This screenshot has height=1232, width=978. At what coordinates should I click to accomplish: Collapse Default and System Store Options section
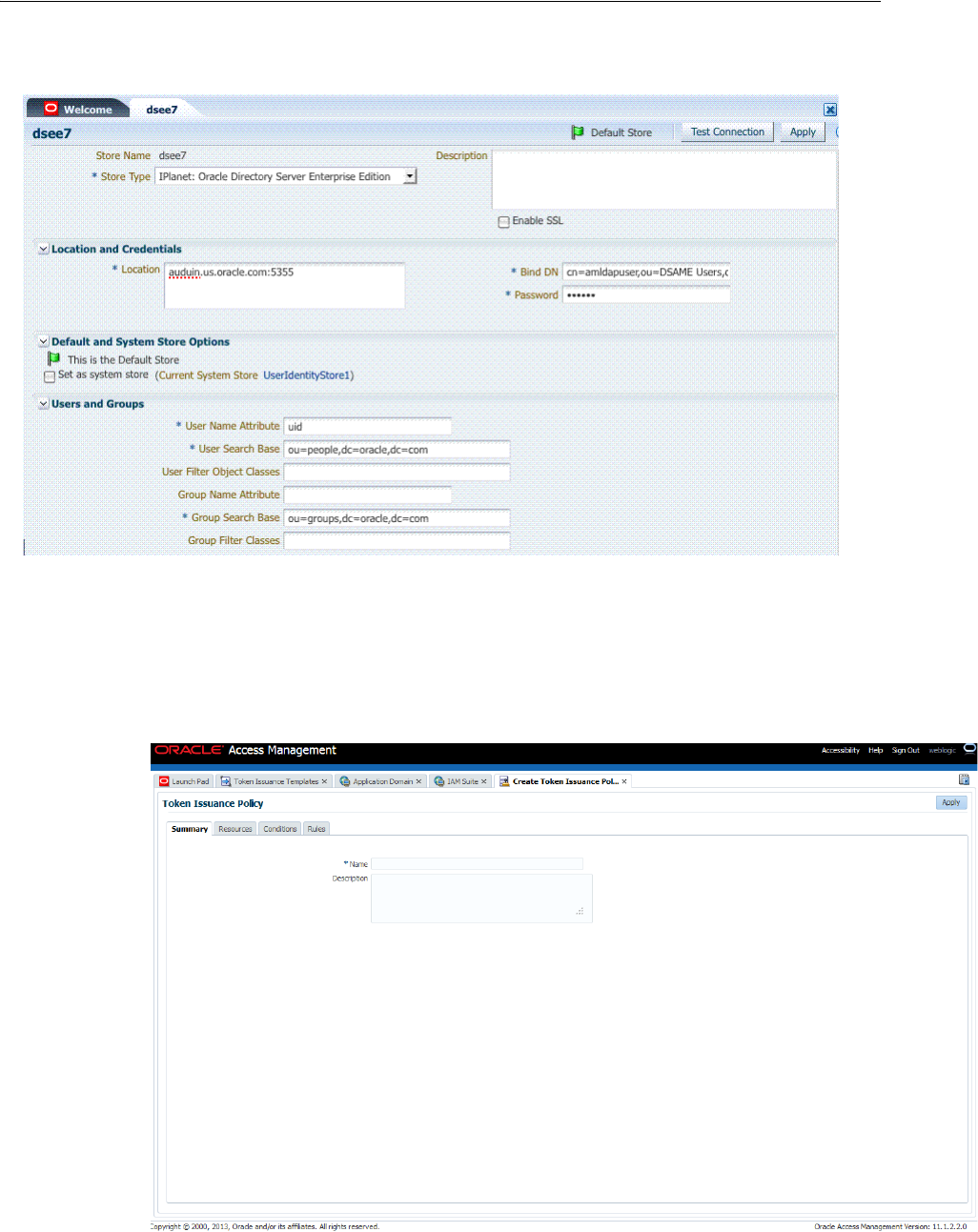[43, 342]
